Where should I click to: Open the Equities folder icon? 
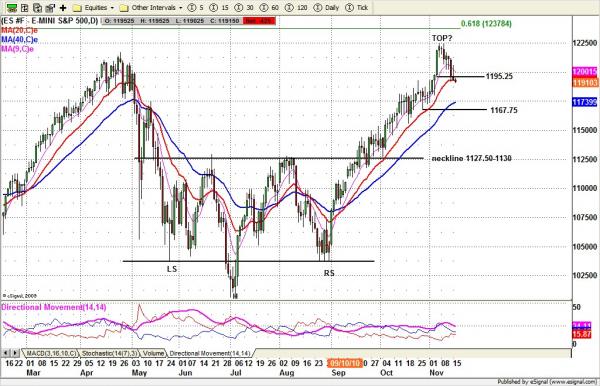(x=77, y=8)
